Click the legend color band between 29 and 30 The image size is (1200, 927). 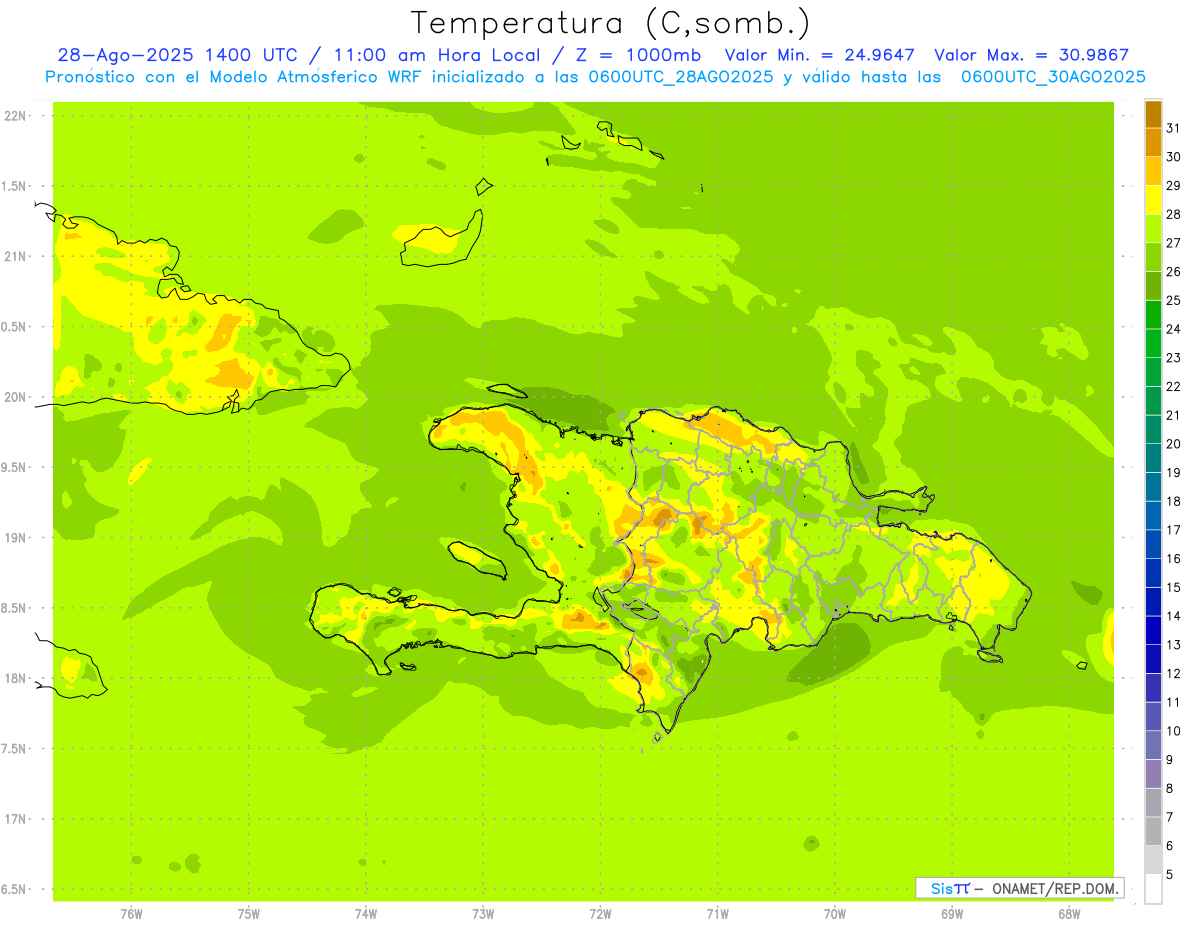point(1153,171)
